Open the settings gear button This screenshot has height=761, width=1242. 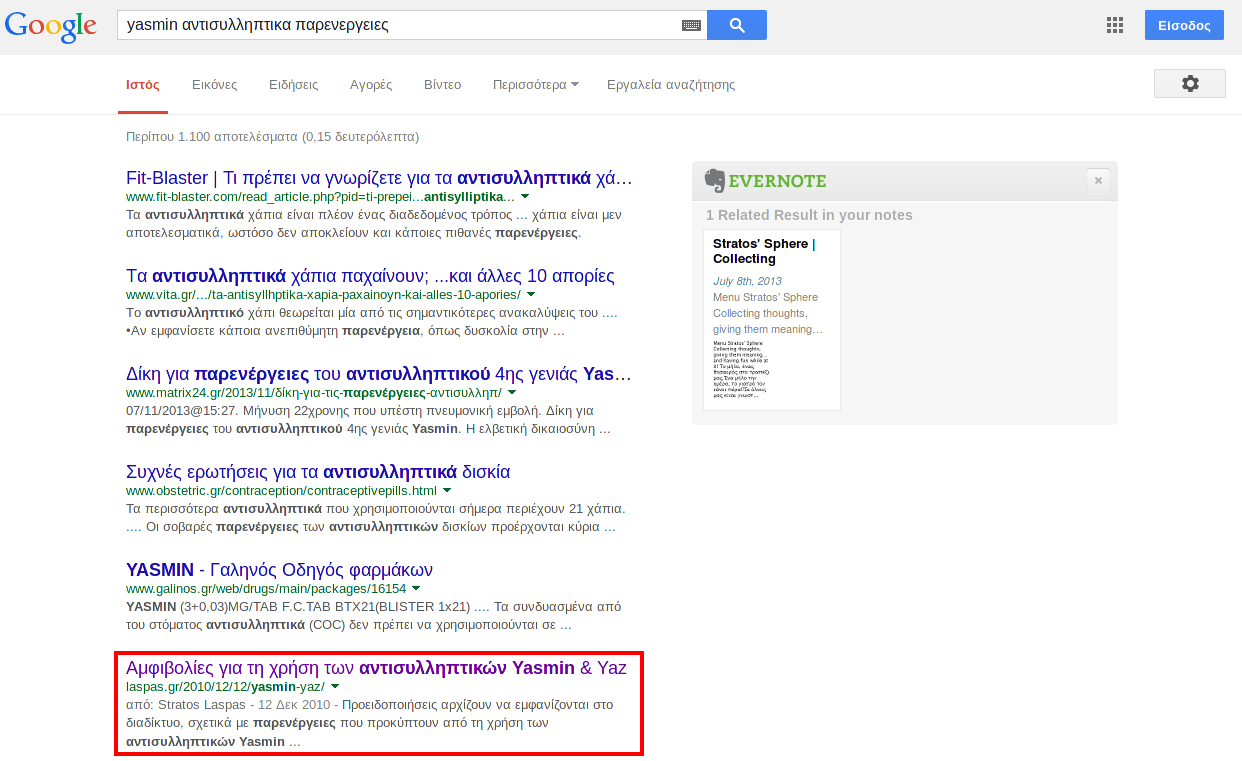click(x=1190, y=84)
